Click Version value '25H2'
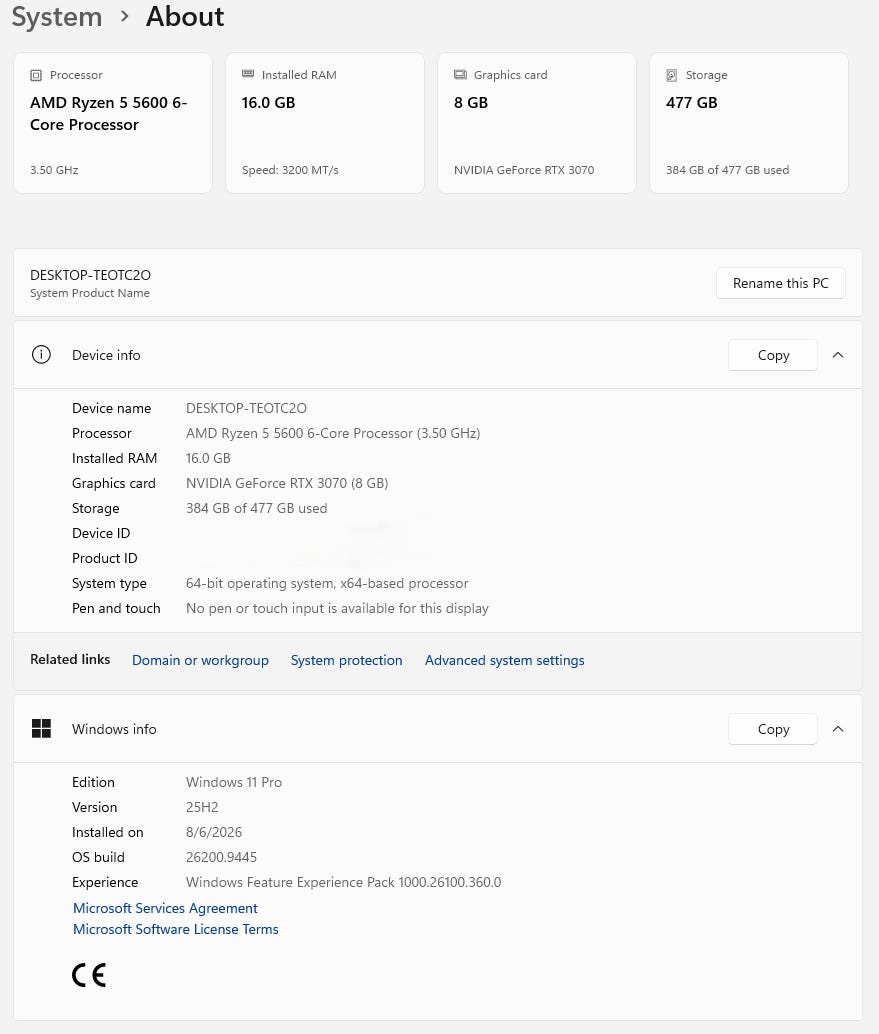The image size is (879, 1034). [202, 807]
